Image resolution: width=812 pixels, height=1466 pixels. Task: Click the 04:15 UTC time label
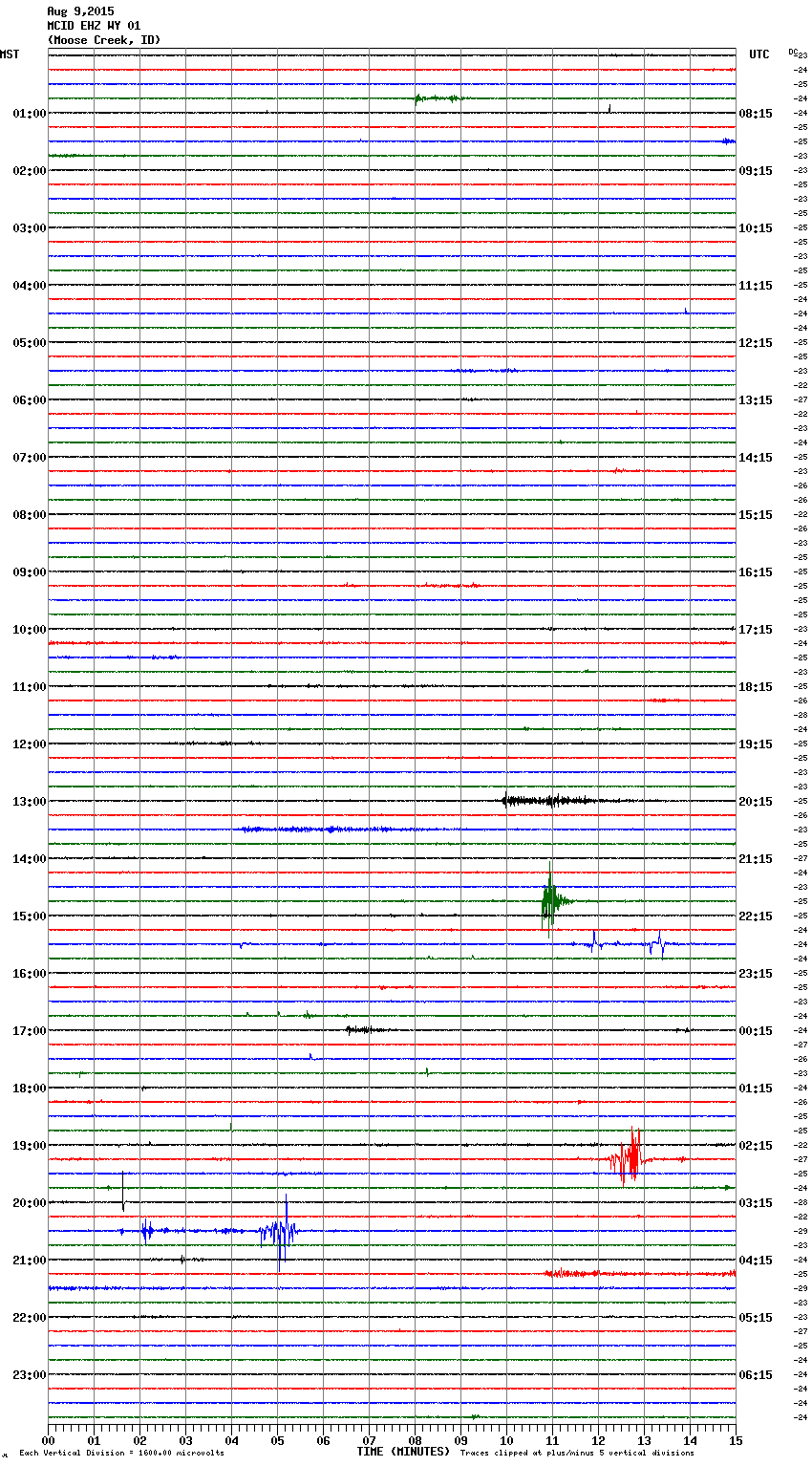(x=756, y=1260)
